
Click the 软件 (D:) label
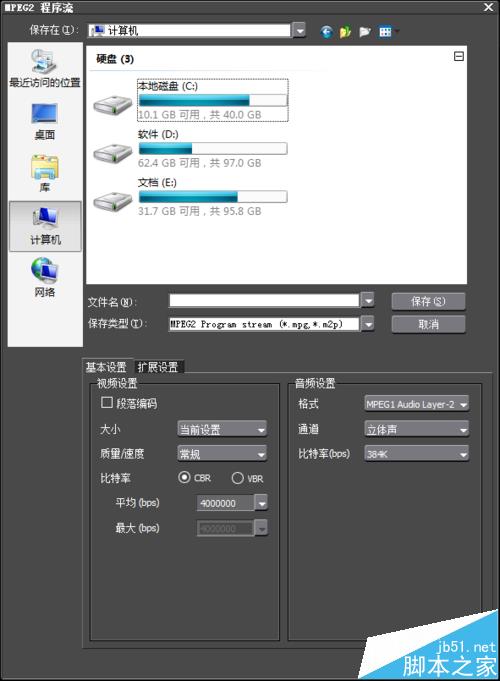click(158, 134)
